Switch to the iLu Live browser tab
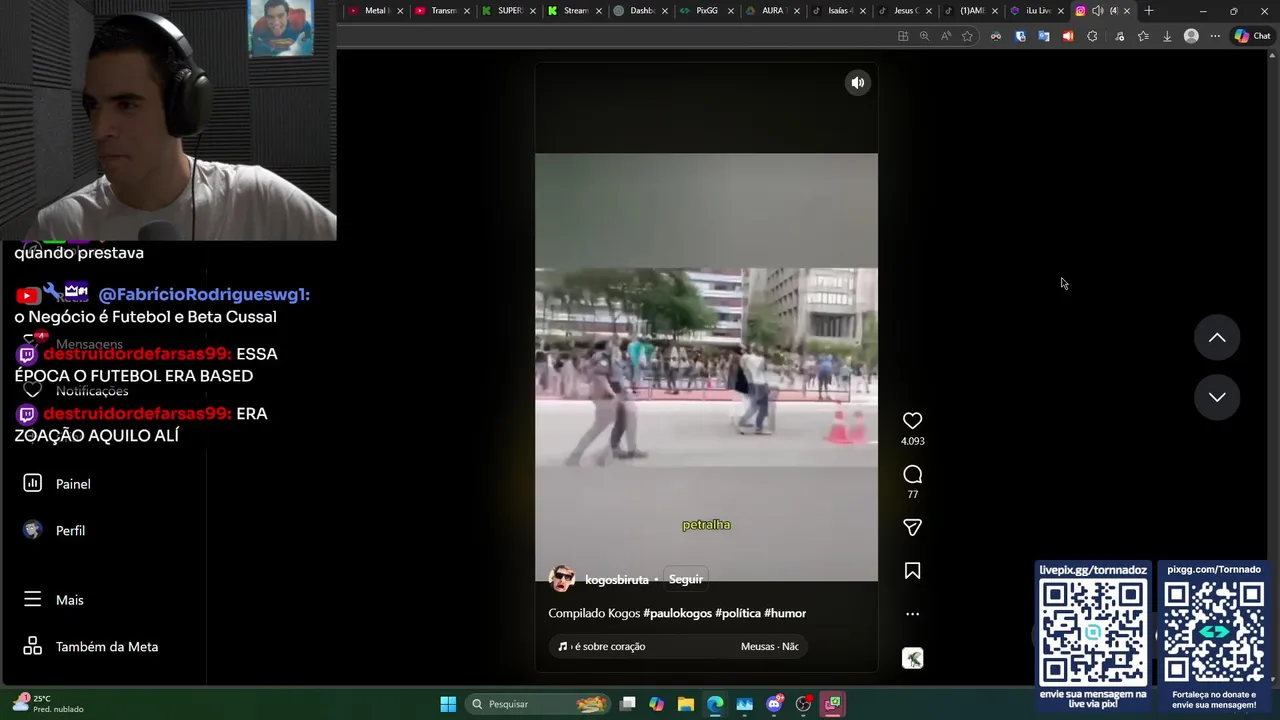This screenshot has height=720, width=1280. 1036,11
